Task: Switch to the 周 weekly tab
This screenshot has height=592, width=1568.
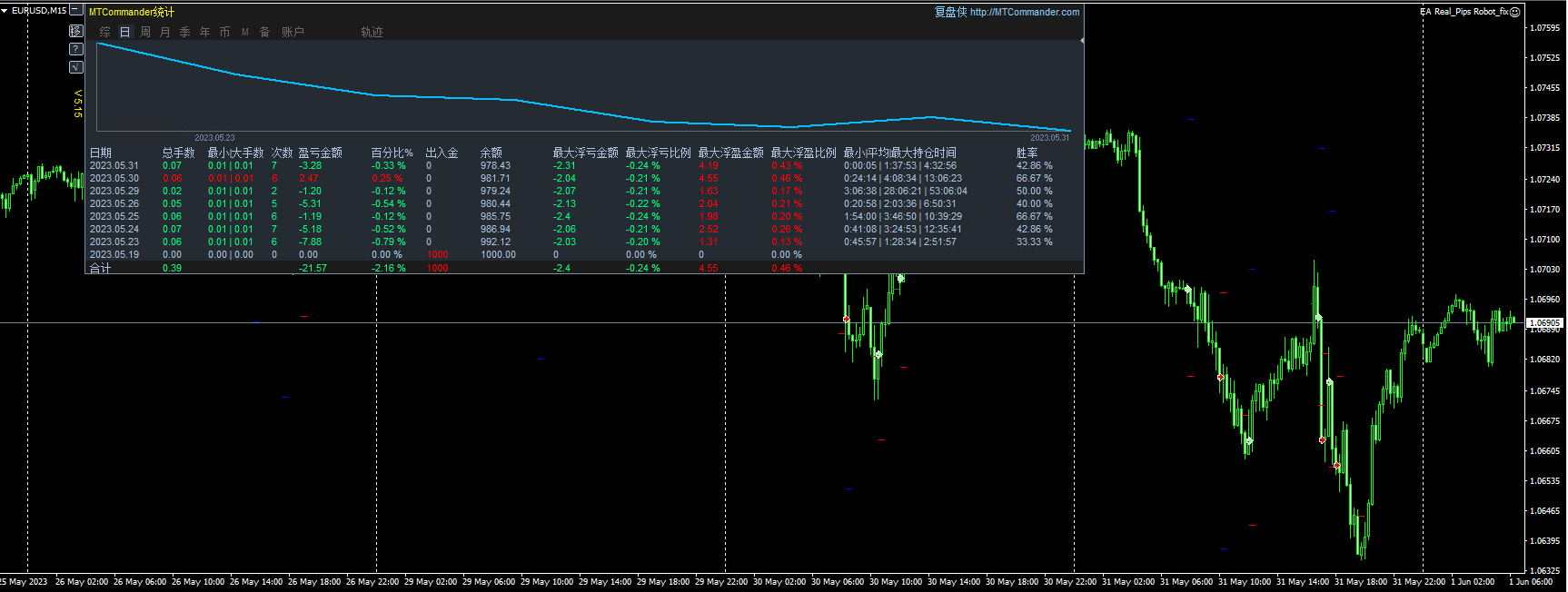Action: 145,32
